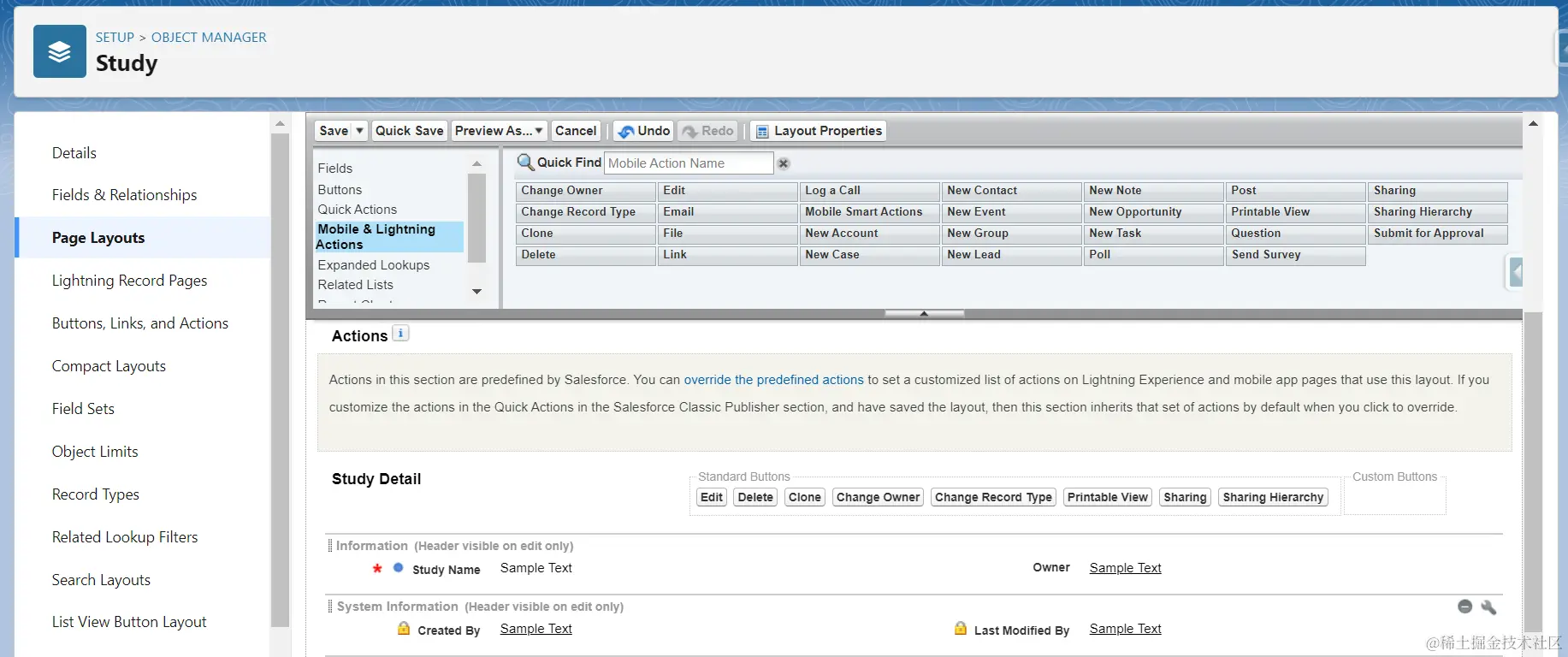Click the Study object stack icon
This screenshot has height=657, width=1568.
60,51
